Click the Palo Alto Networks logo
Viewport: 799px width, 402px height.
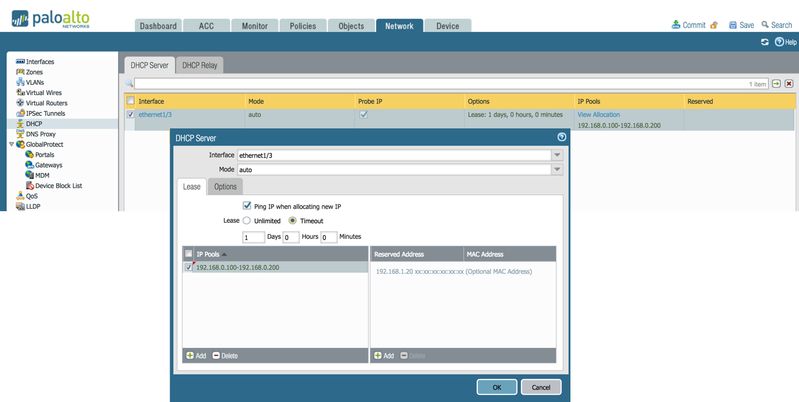coord(50,19)
